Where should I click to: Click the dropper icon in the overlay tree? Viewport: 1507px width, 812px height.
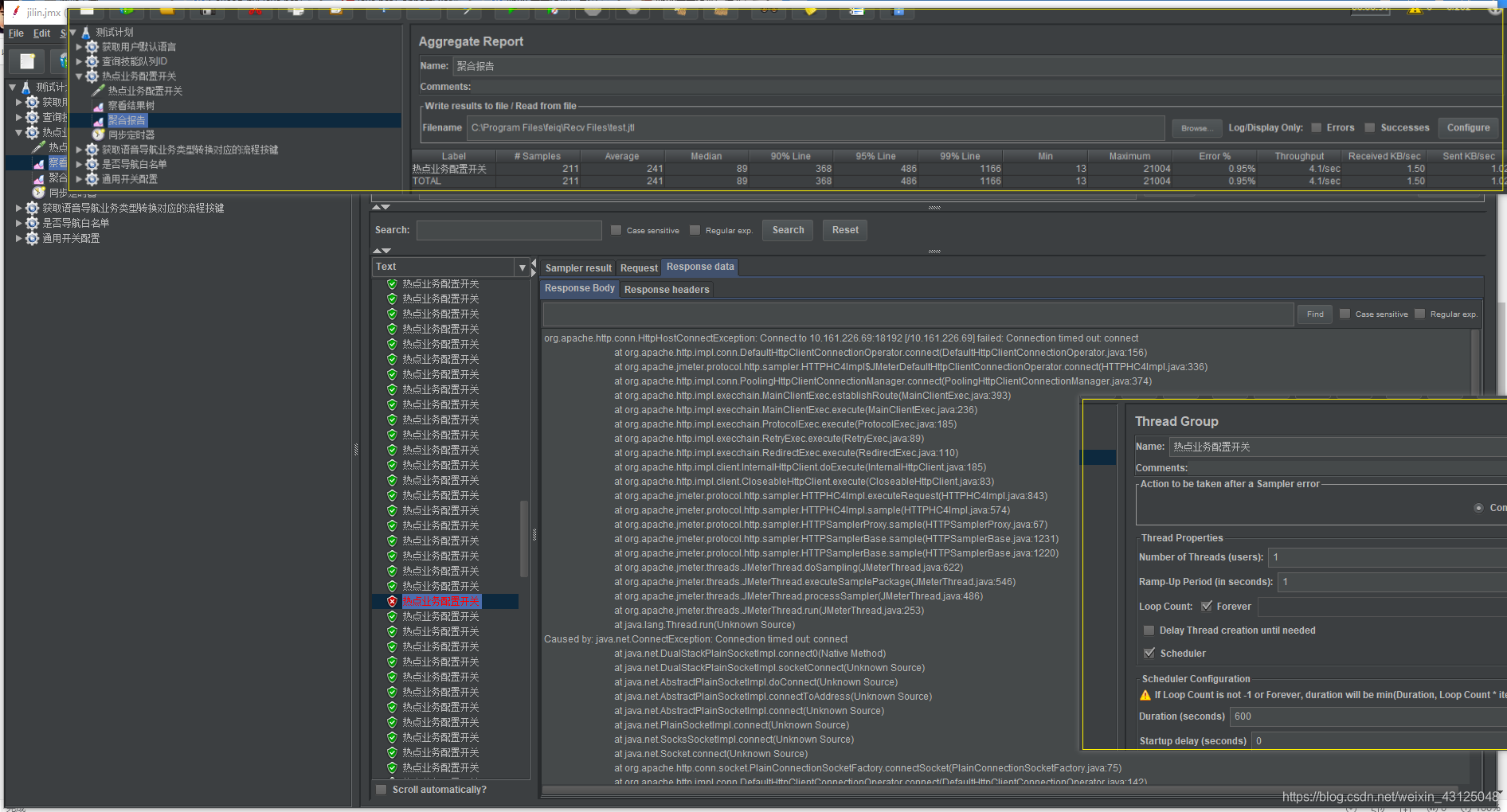click(x=99, y=91)
